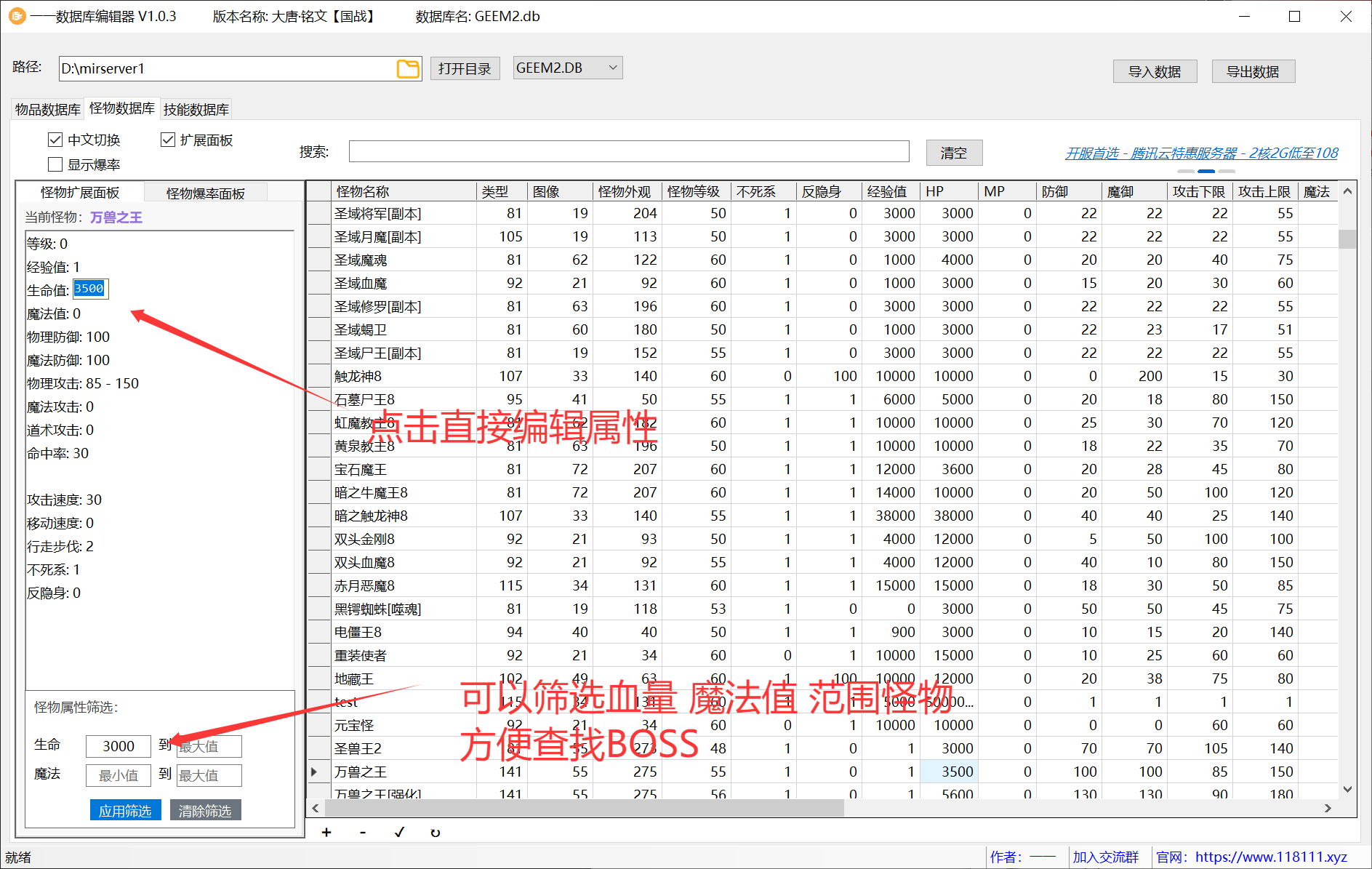Click the delete (-) row icon
This screenshot has width=1372, height=869.
pyautogui.click(x=362, y=832)
